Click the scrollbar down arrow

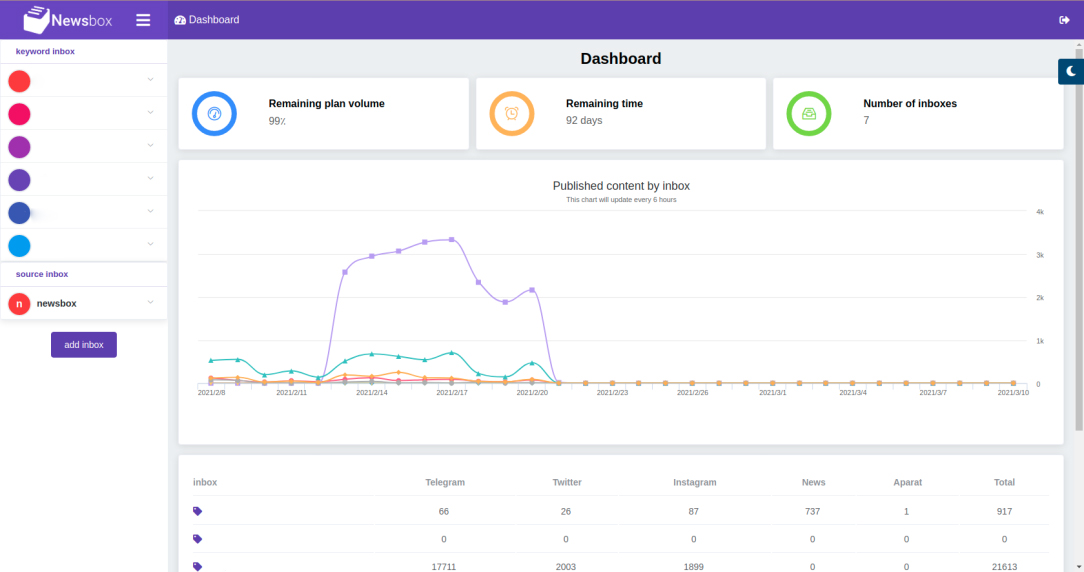1079,567
